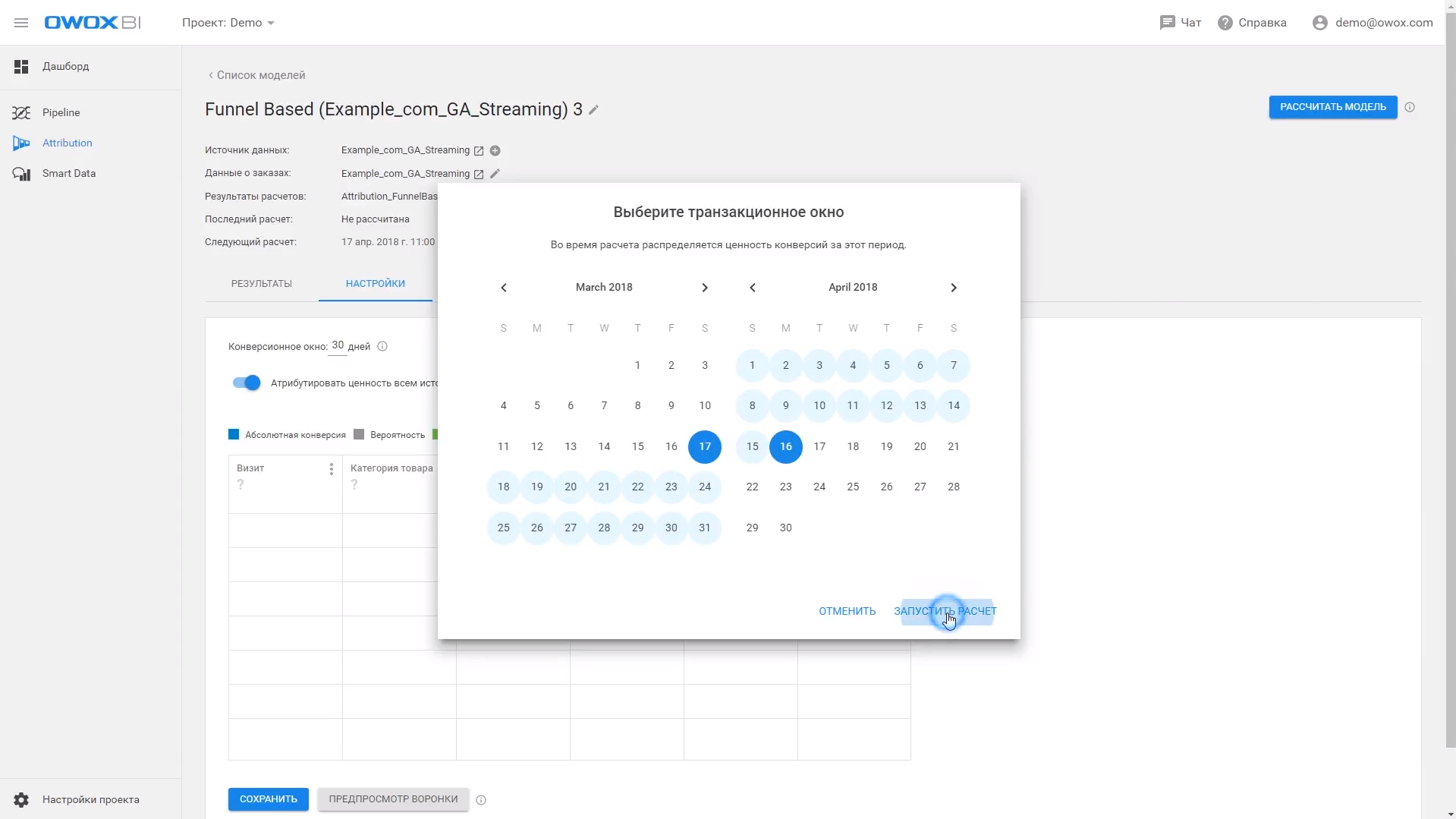Image resolution: width=1456 pixels, height=819 pixels.
Task: Click the blue Absolute conversion legend swatch
Action: click(x=234, y=435)
